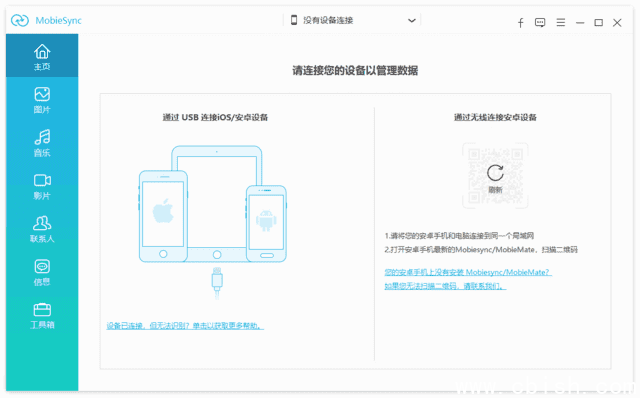Open the 工具箱 toolbox section
The image size is (640, 398).
(x=42, y=316)
